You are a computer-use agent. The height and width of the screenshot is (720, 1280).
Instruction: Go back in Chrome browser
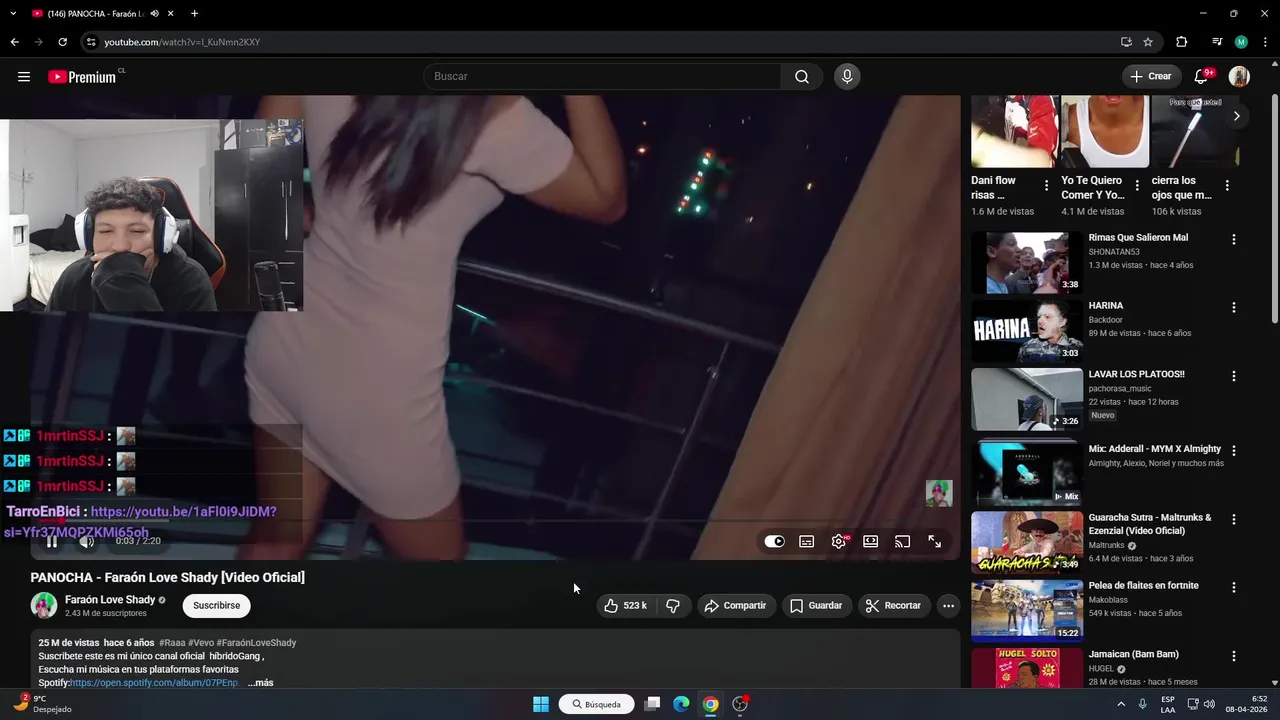[x=14, y=42]
